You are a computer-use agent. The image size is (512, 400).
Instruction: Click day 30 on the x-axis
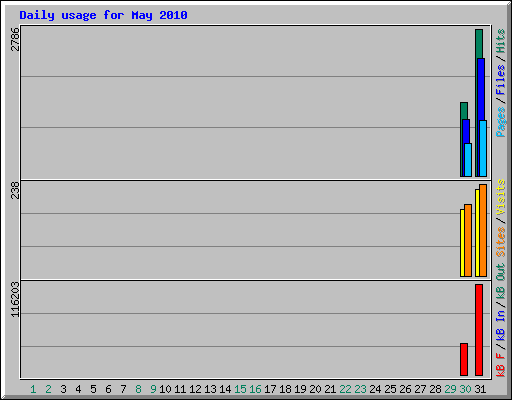[x=465, y=389]
